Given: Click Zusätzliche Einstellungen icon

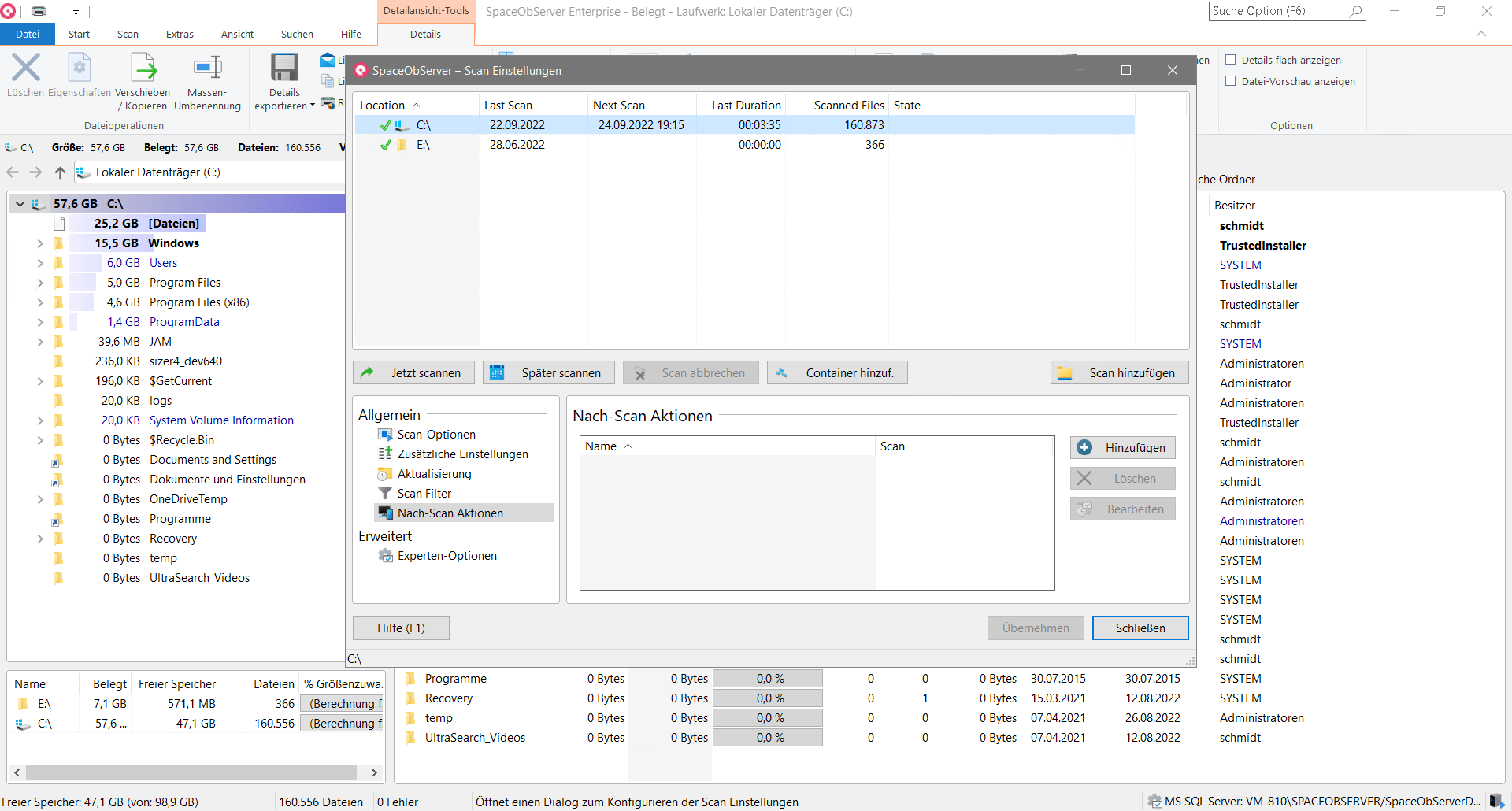Looking at the screenshot, I should tap(385, 454).
